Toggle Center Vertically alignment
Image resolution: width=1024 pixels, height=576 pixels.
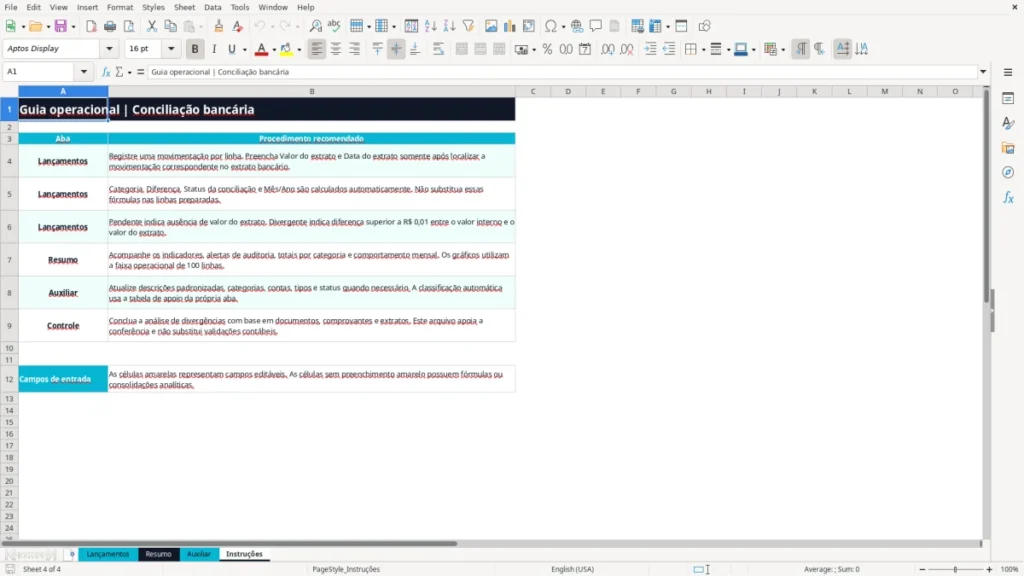(x=396, y=49)
